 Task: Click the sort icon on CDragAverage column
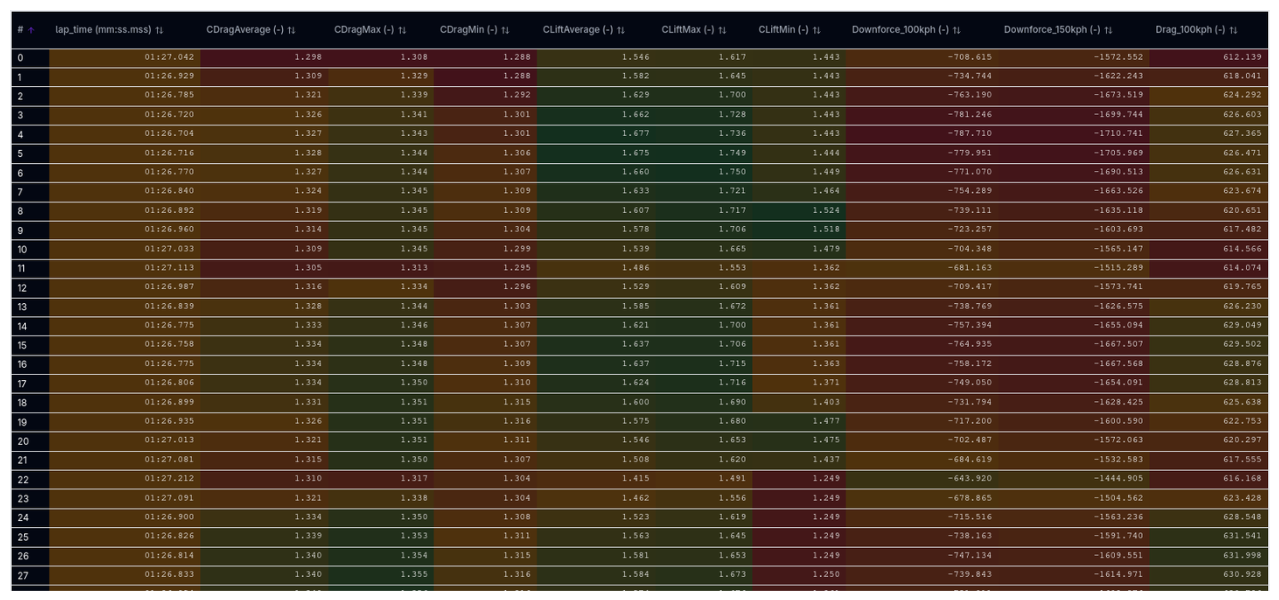pyautogui.click(x=291, y=29)
